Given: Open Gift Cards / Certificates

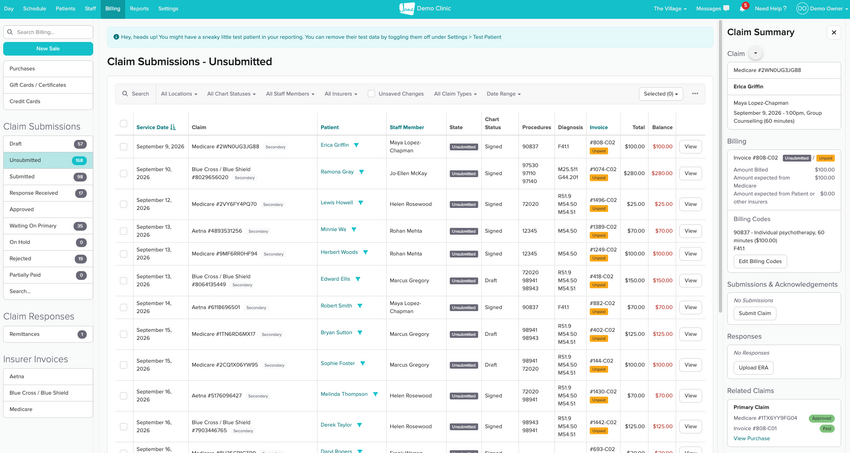Looking at the screenshot, I should [x=48, y=85].
